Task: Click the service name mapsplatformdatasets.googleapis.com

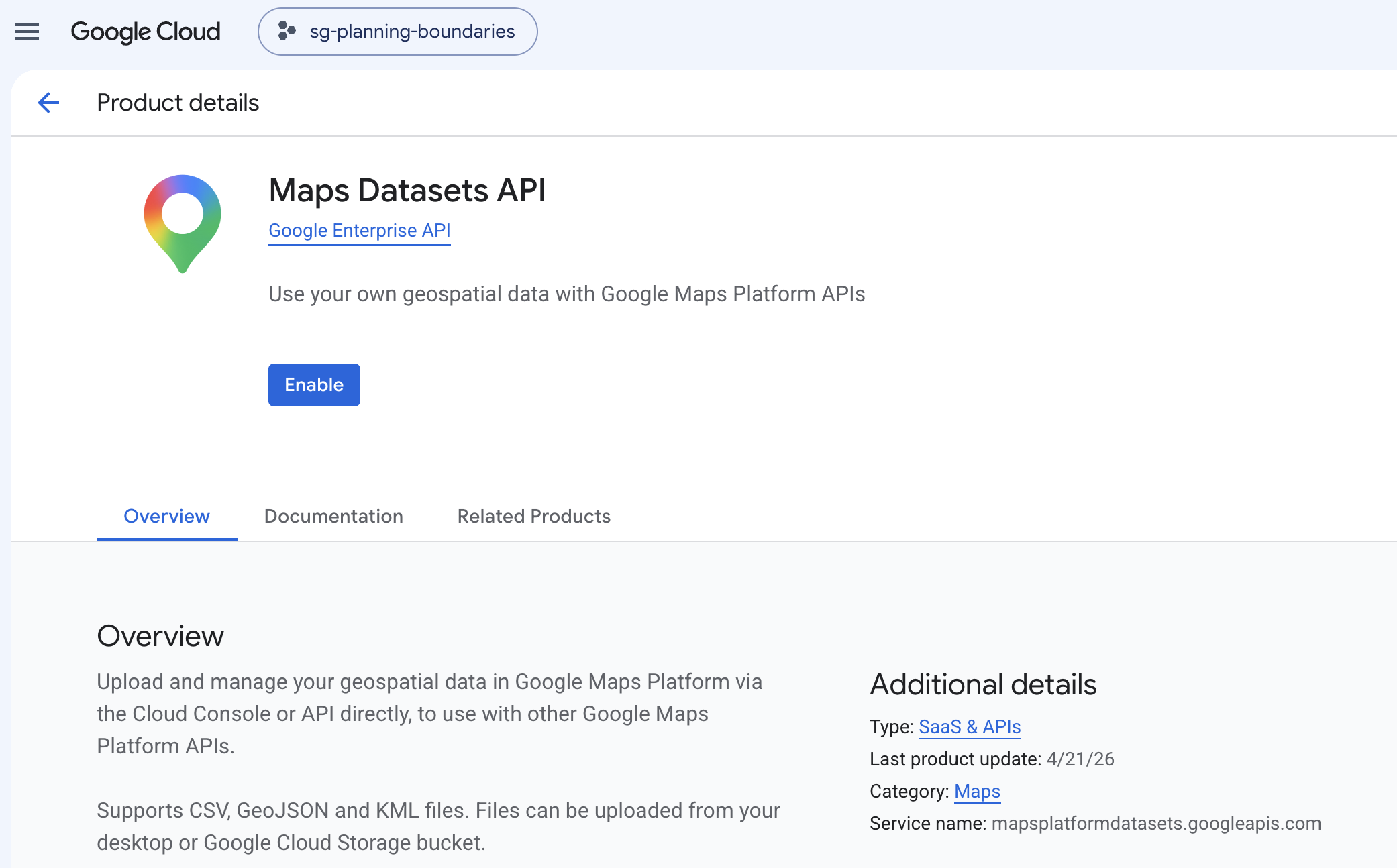Action: pyautogui.click(x=1156, y=823)
